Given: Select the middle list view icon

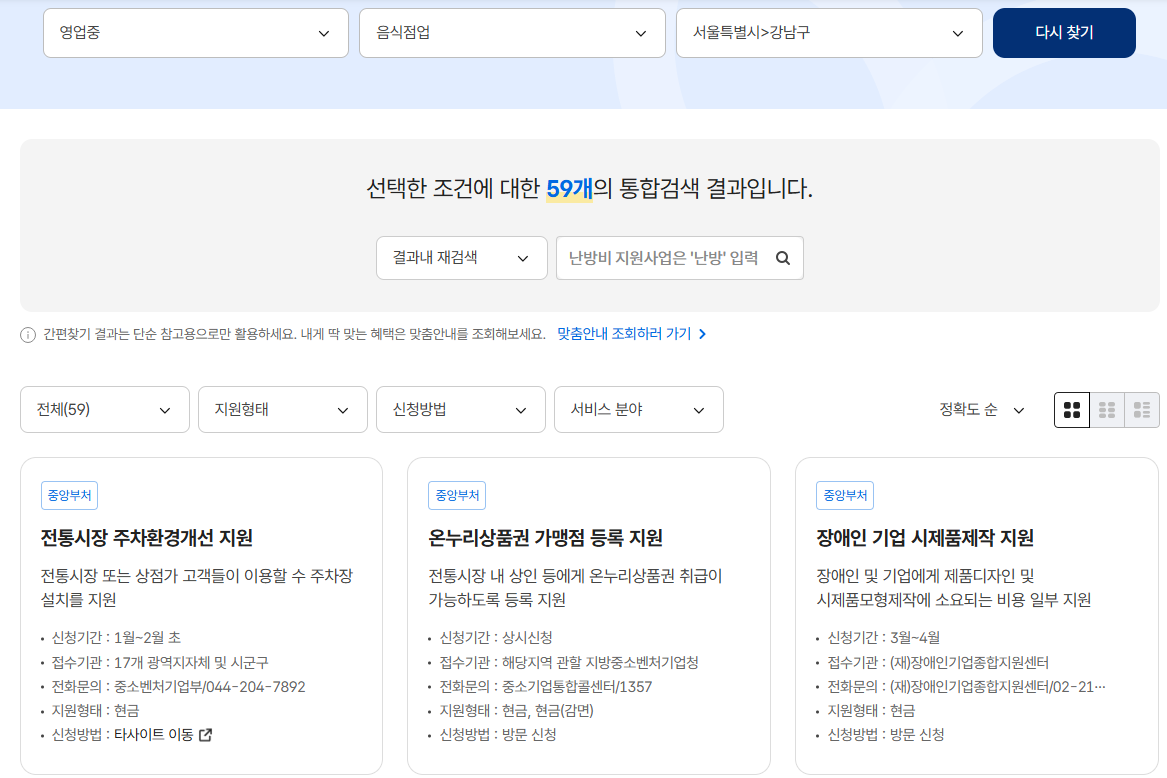Looking at the screenshot, I should (1107, 409).
